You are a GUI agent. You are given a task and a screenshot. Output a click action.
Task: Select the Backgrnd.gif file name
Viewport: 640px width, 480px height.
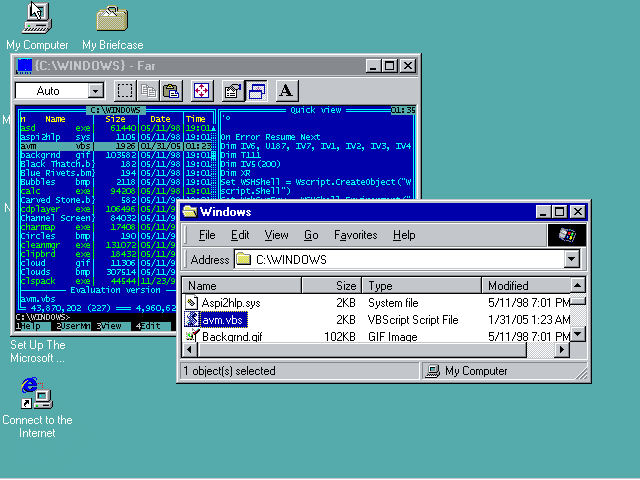(232, 336)
